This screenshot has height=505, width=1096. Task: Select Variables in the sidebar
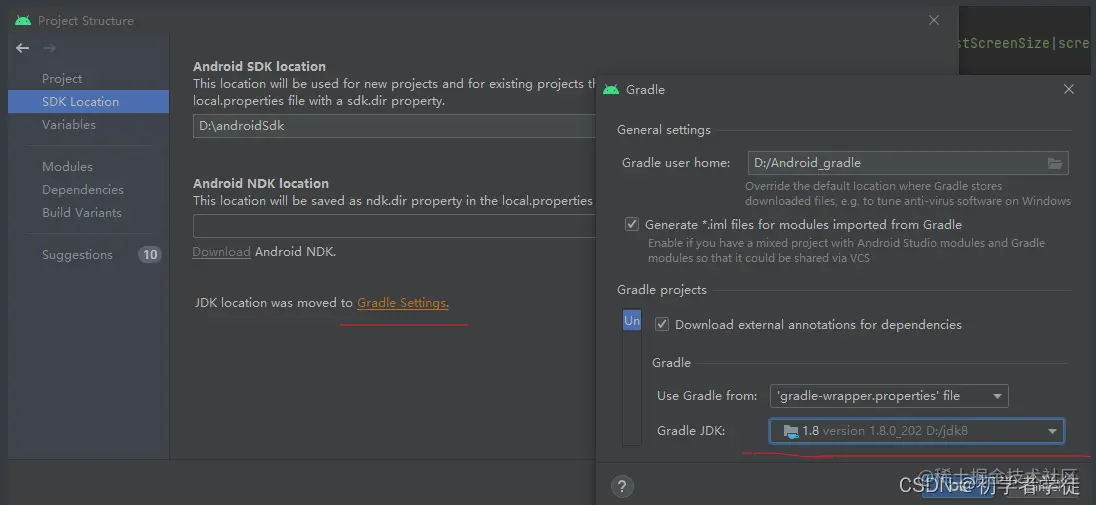pos(68,125)
